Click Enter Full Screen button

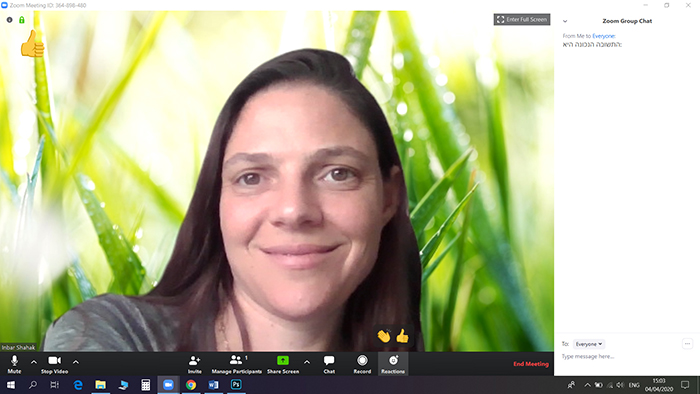[x=522, y=20]
